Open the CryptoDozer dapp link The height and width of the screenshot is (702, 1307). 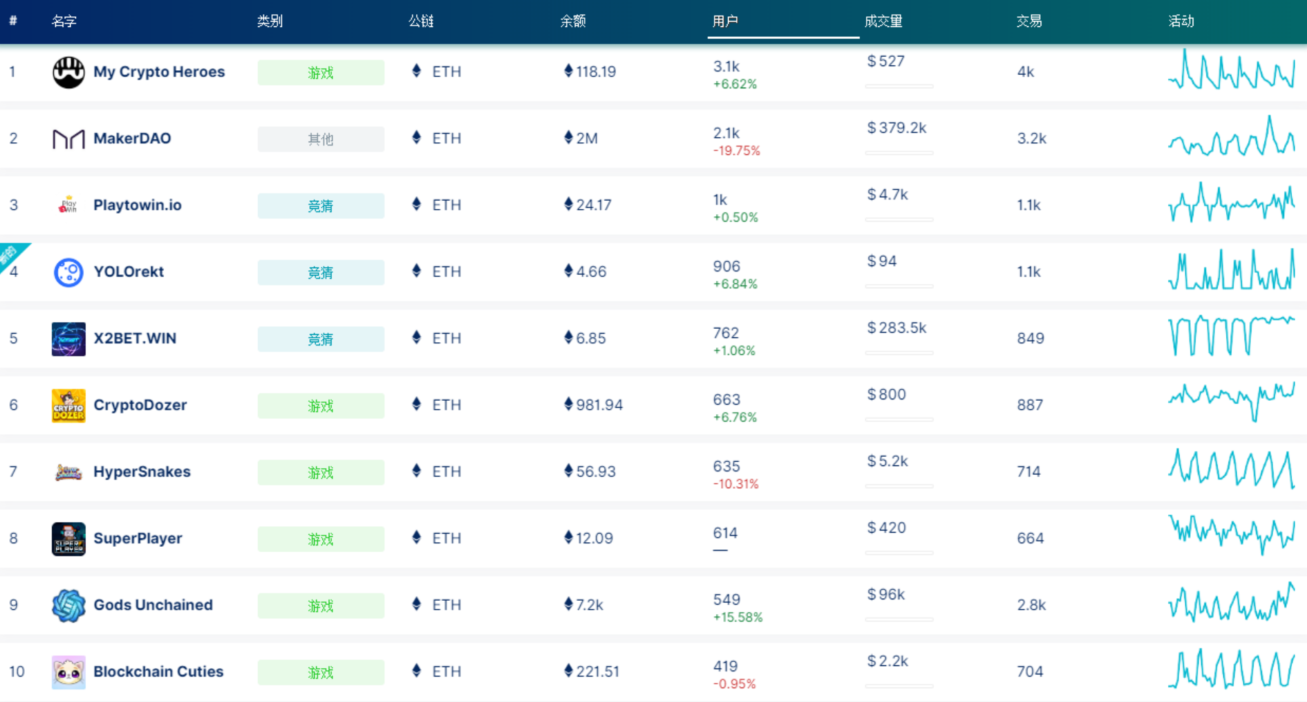(x=140, y=405)
